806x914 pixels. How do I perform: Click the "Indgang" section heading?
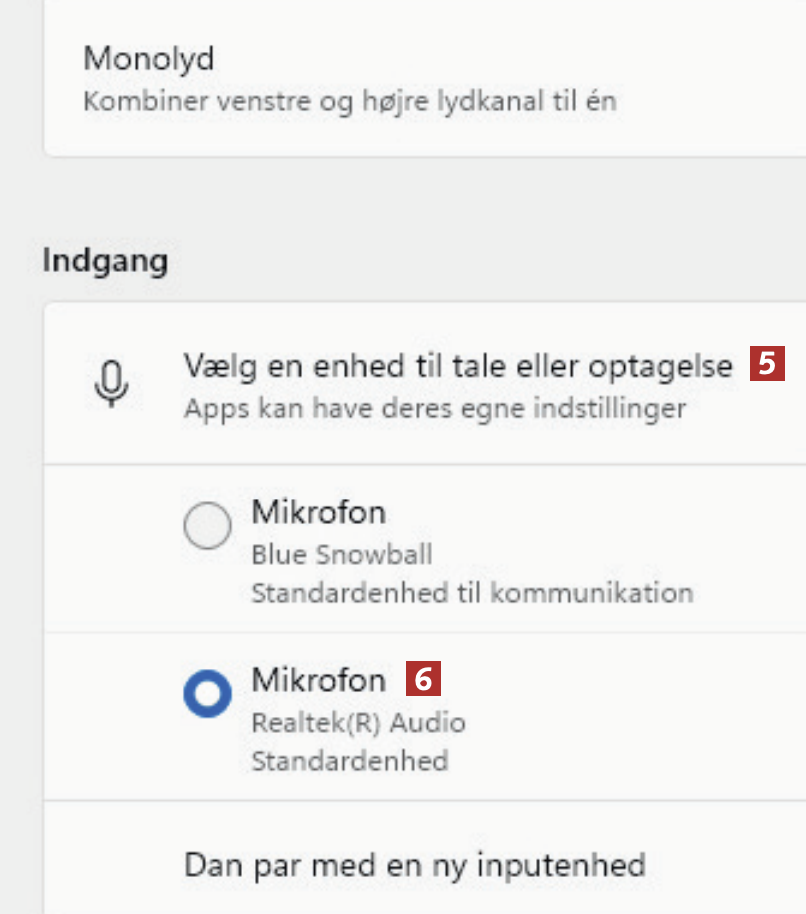tap(105, 261)
